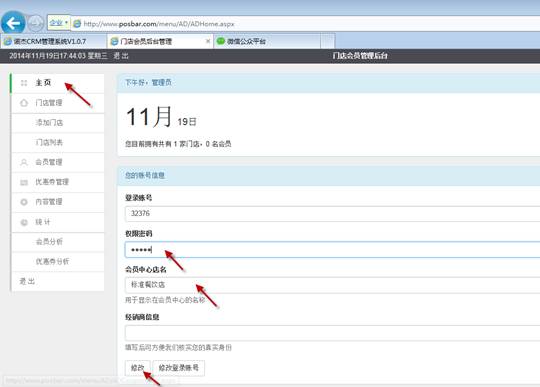Click the 下午好 管理员 greeting header

(329, 83)
